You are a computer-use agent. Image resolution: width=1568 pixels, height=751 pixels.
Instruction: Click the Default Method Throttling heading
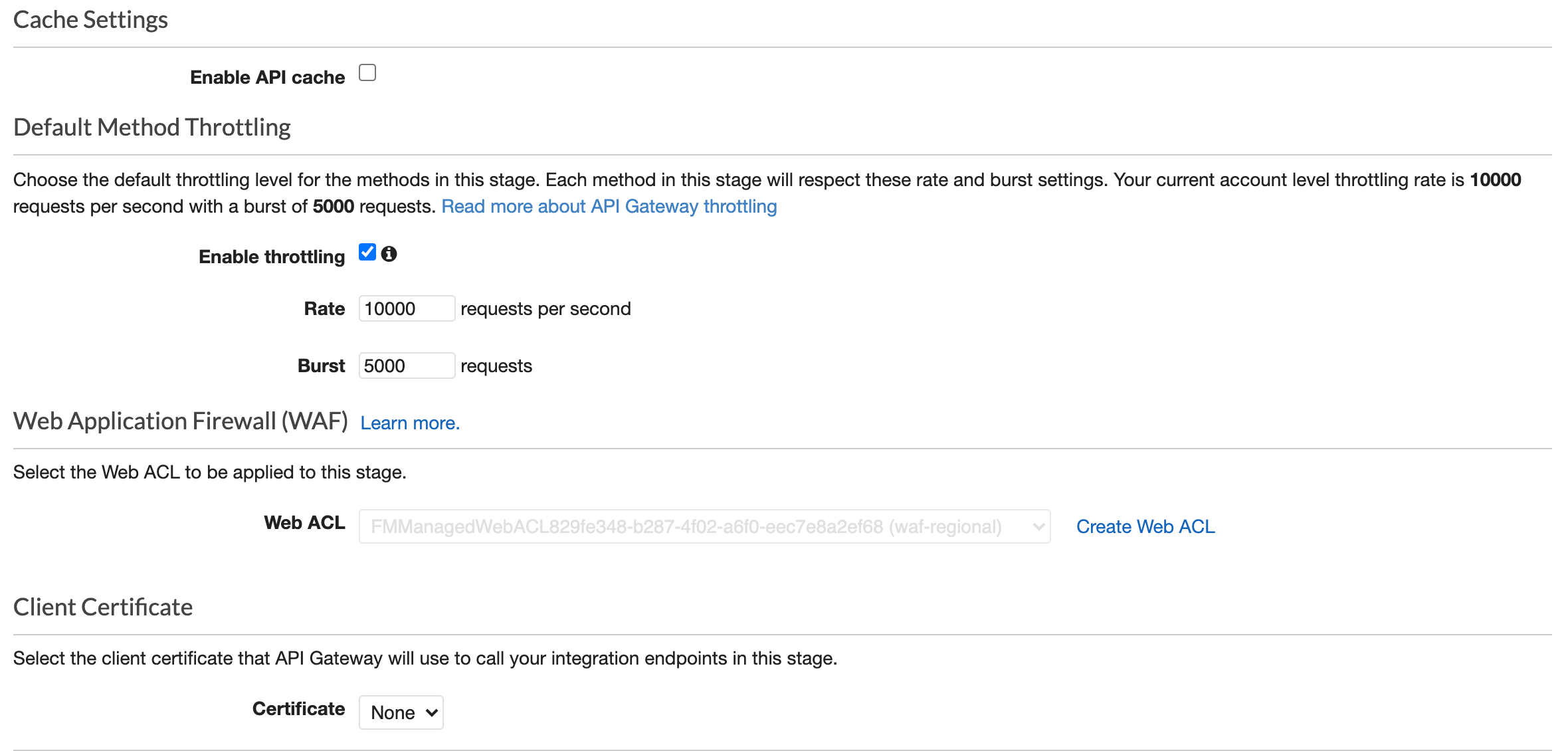tap(151, 126)
